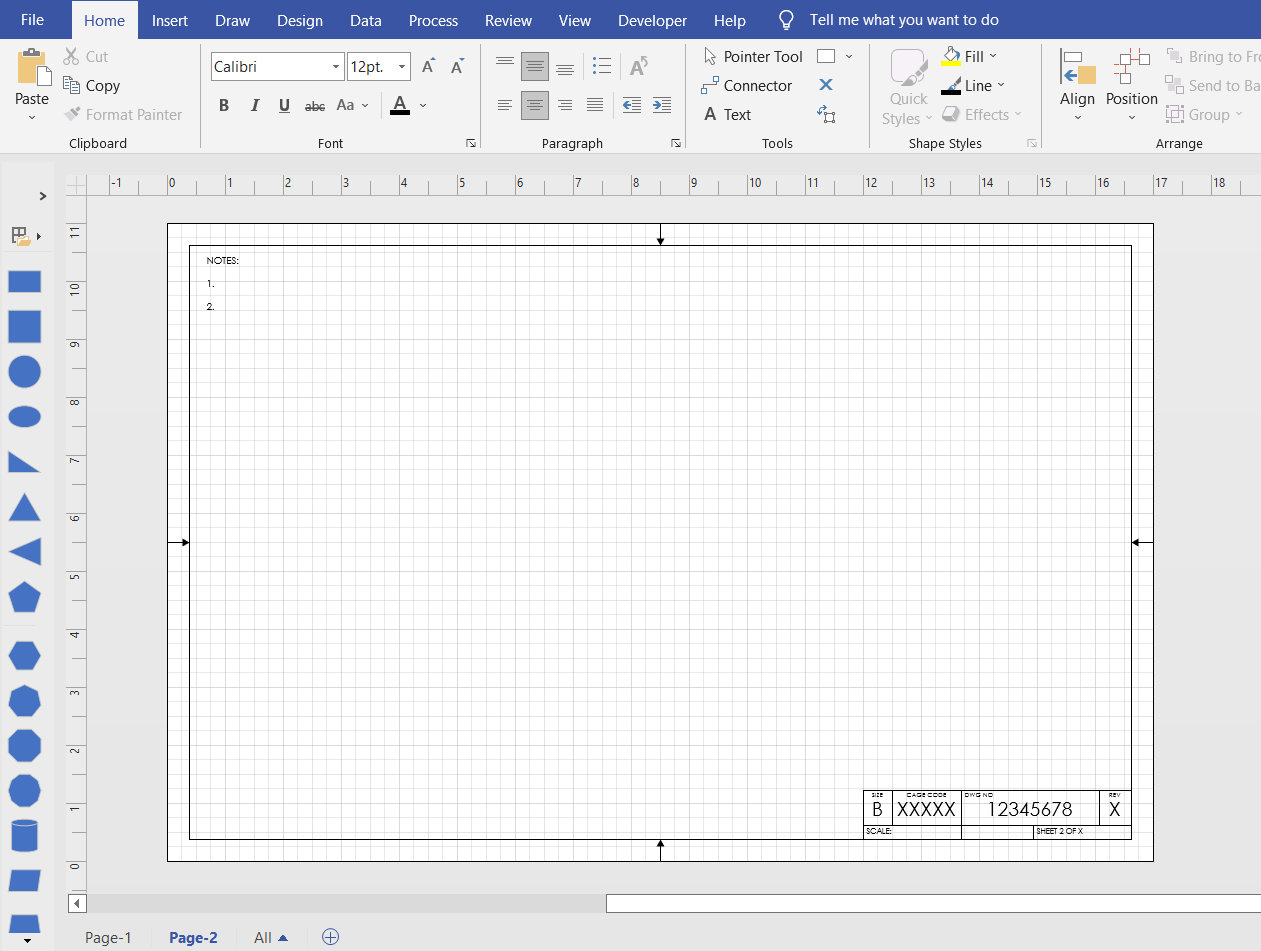Viewport: 1261px width, 951px height.
Task: Expand the font color dropdown arrow
Action: 421,105
